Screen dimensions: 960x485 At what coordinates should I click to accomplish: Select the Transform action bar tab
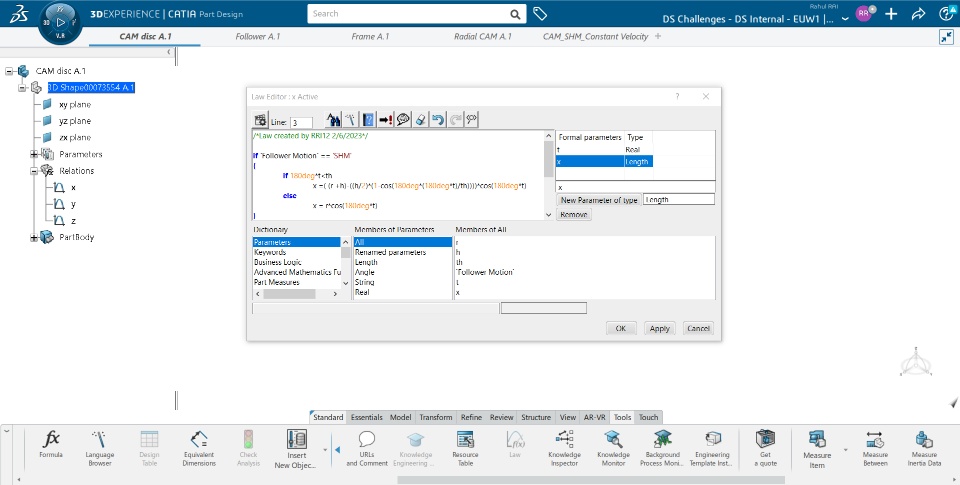click(x=435, y=417)
